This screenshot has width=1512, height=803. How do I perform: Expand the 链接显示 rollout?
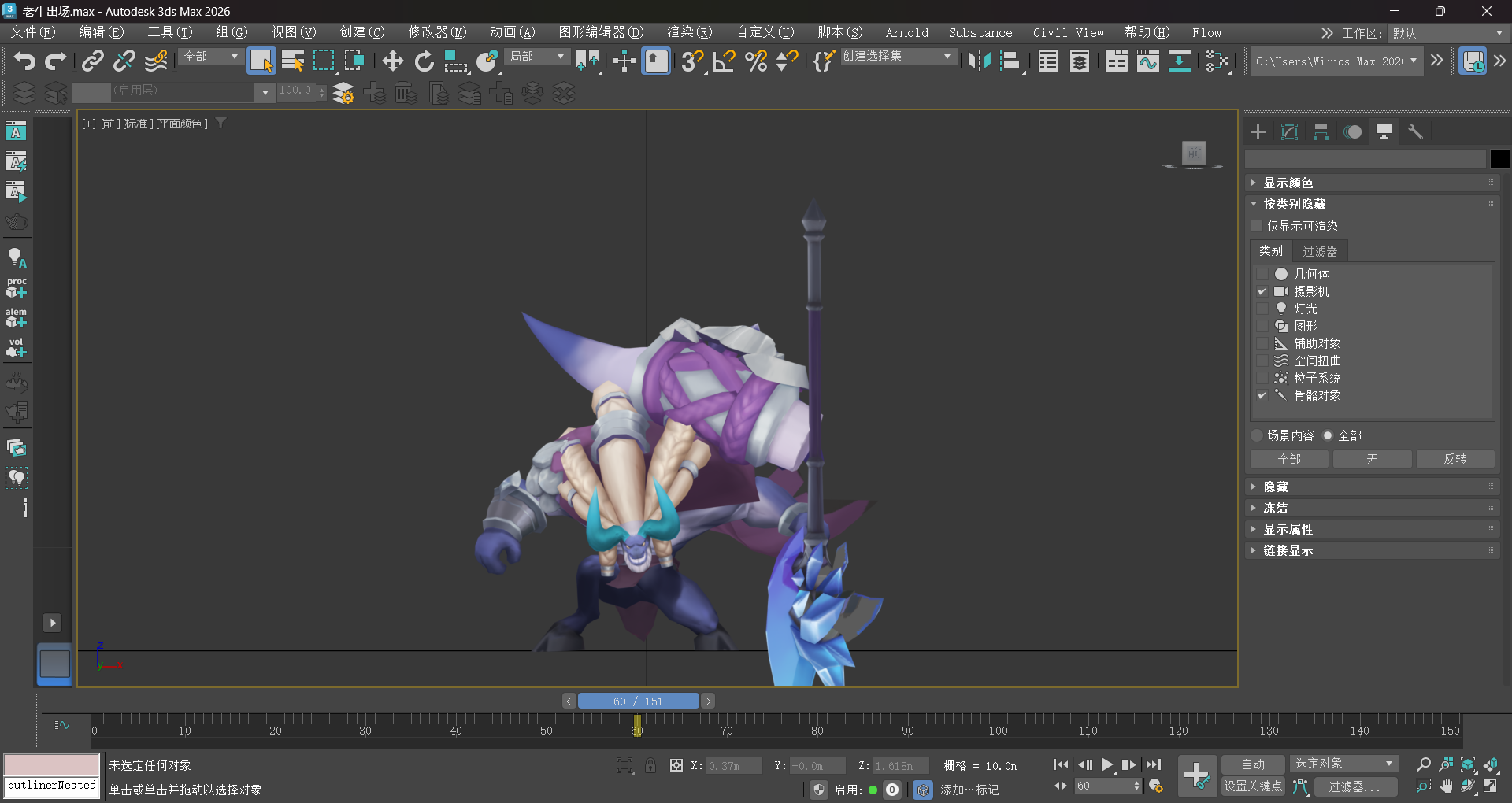1372,550
